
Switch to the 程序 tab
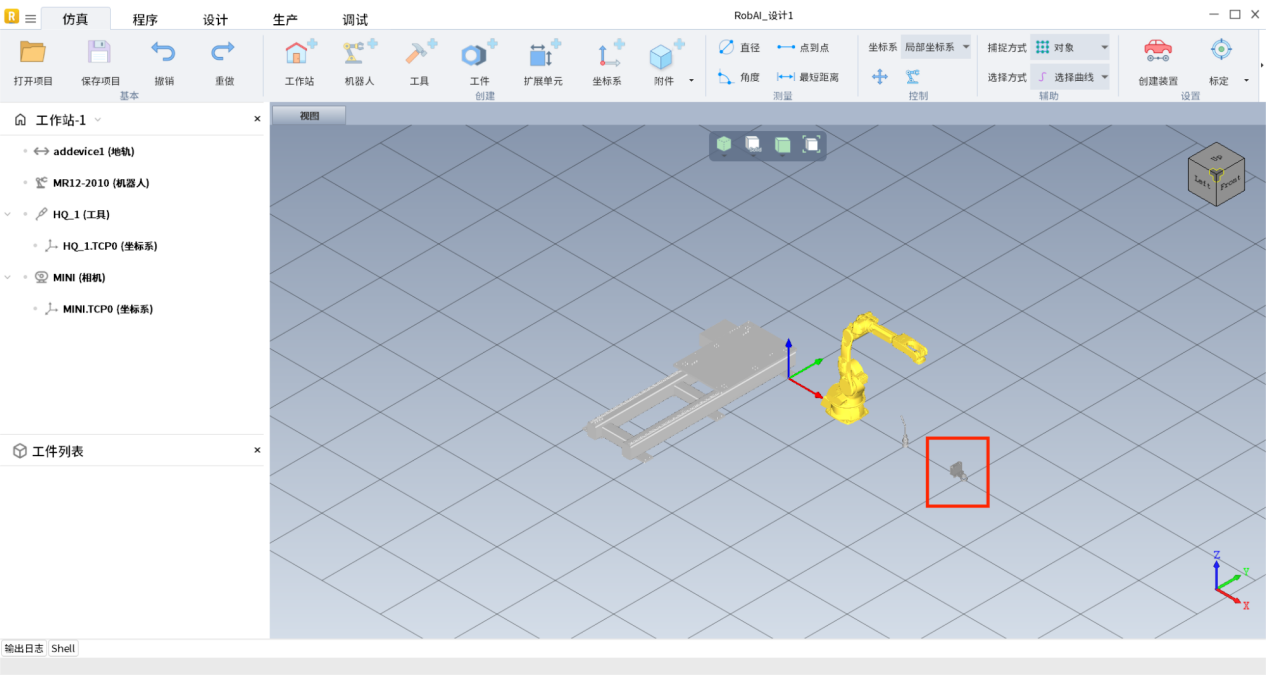(x=145, y=20)
